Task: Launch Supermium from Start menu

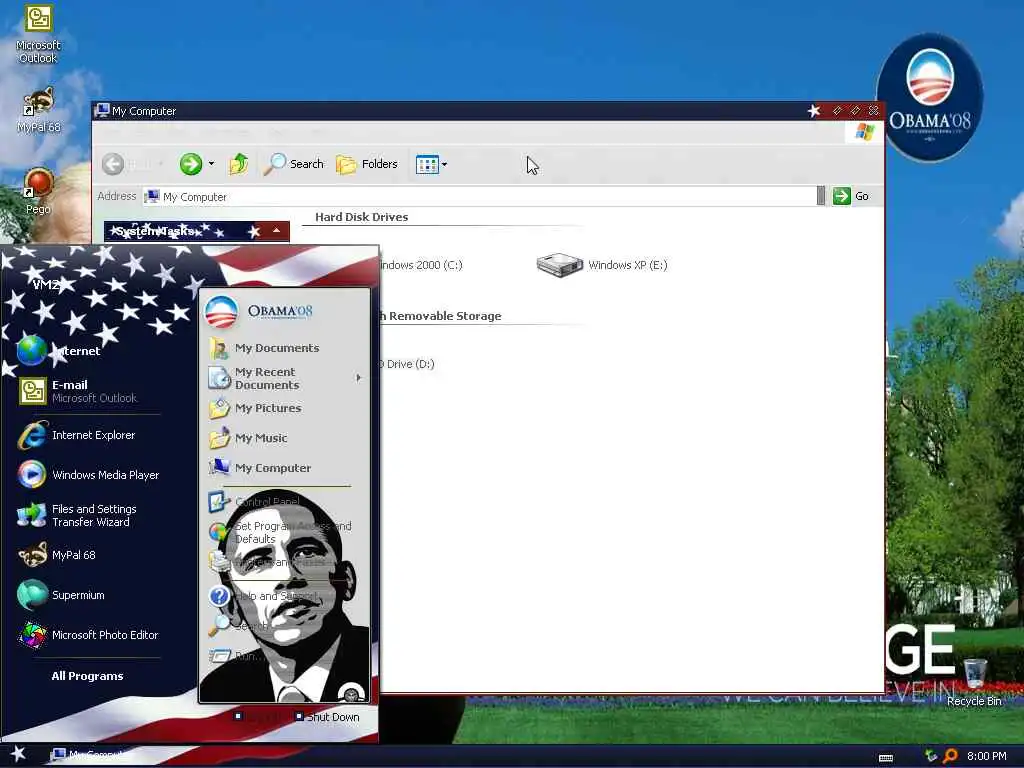Action: 61,595
